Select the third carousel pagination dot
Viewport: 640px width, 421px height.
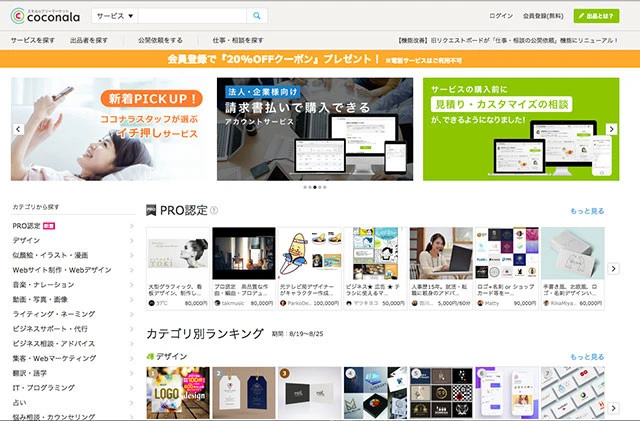click(x=315, y=187)
